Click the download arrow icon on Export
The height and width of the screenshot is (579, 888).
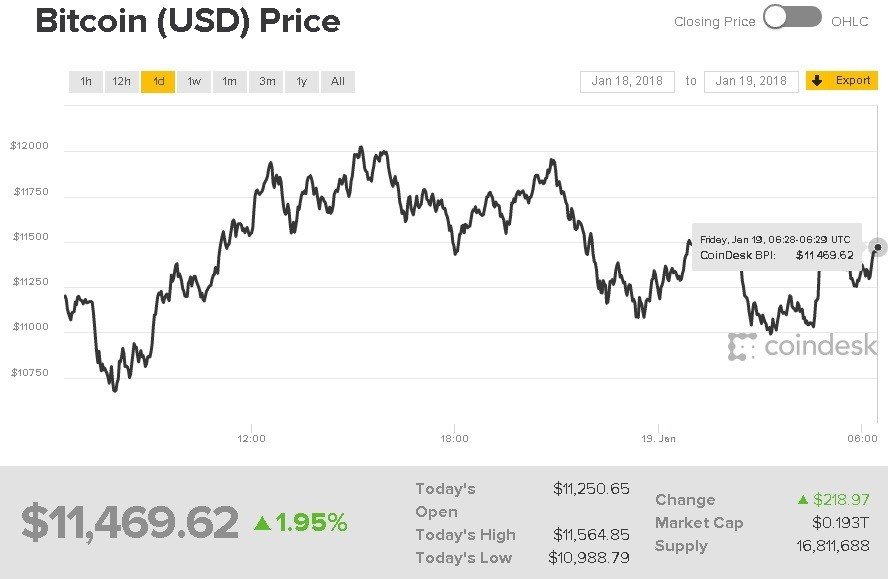click(x=818, y=81)
